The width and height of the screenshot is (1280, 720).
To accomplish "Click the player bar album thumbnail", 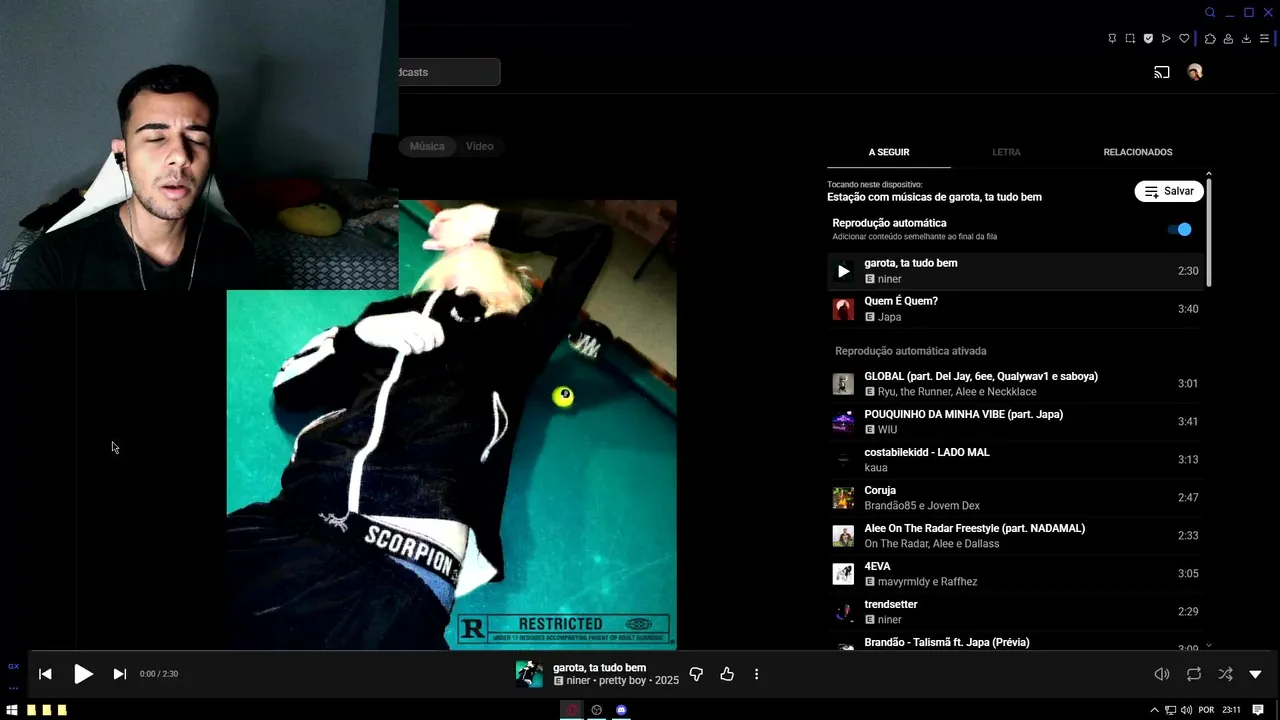I will tap(529, 674).
